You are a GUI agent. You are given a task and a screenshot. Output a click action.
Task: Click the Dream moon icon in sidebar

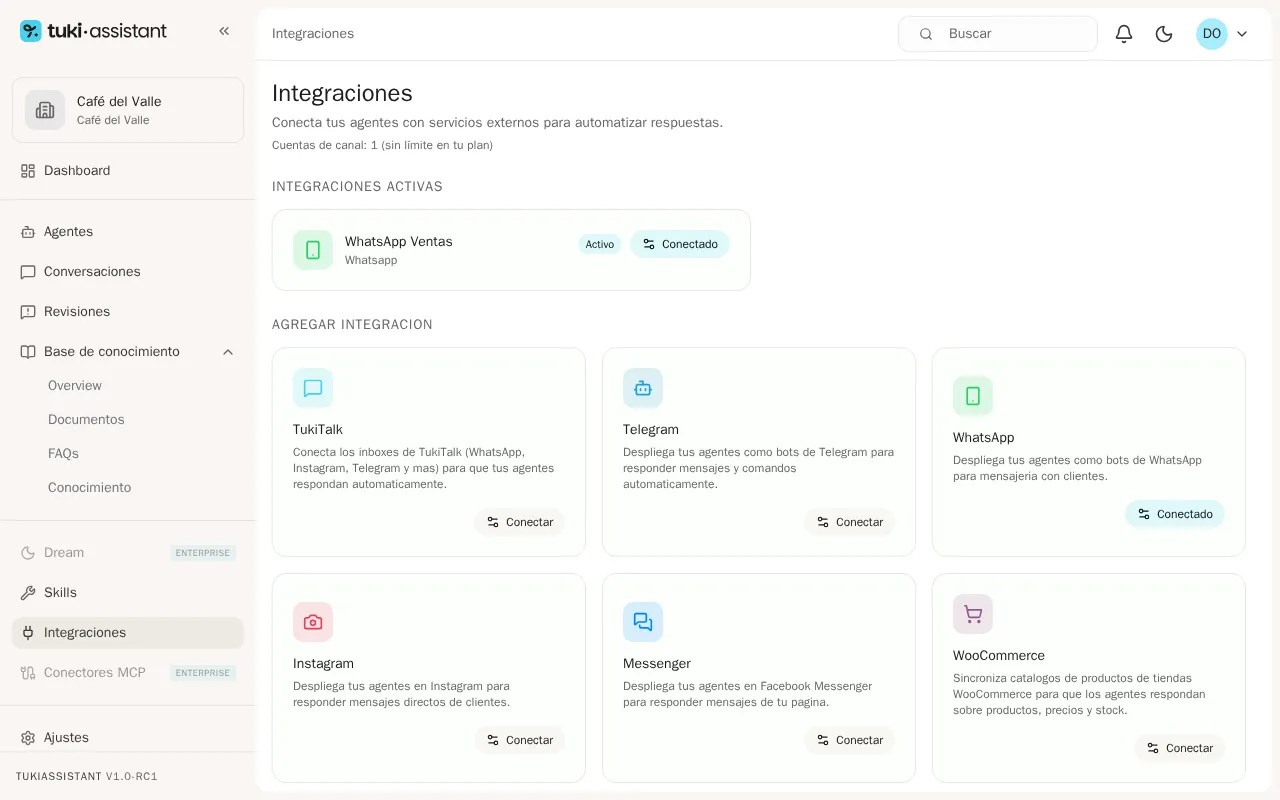[x=28, y=553]
